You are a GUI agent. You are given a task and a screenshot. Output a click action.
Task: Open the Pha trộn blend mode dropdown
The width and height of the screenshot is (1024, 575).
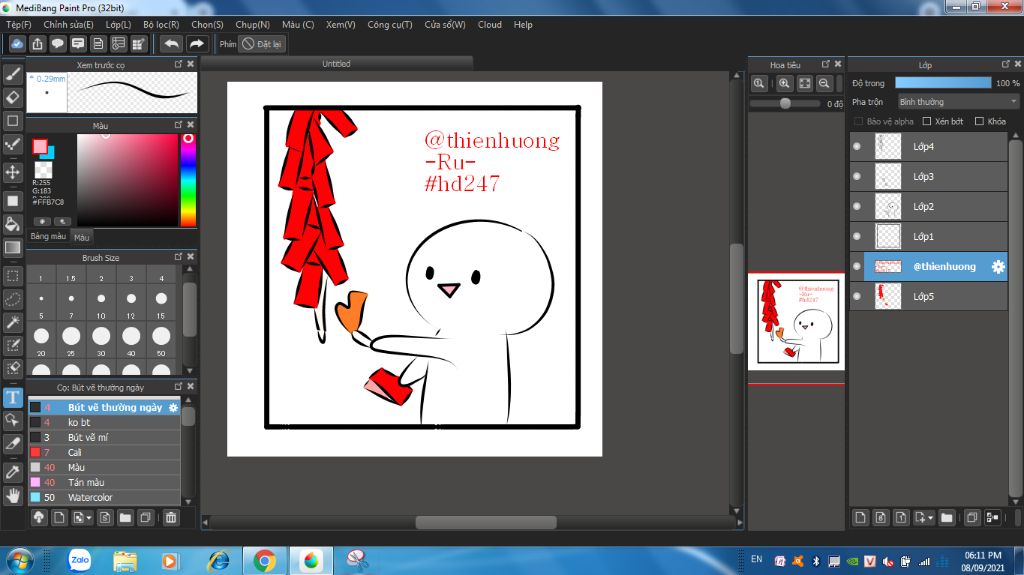957,102
